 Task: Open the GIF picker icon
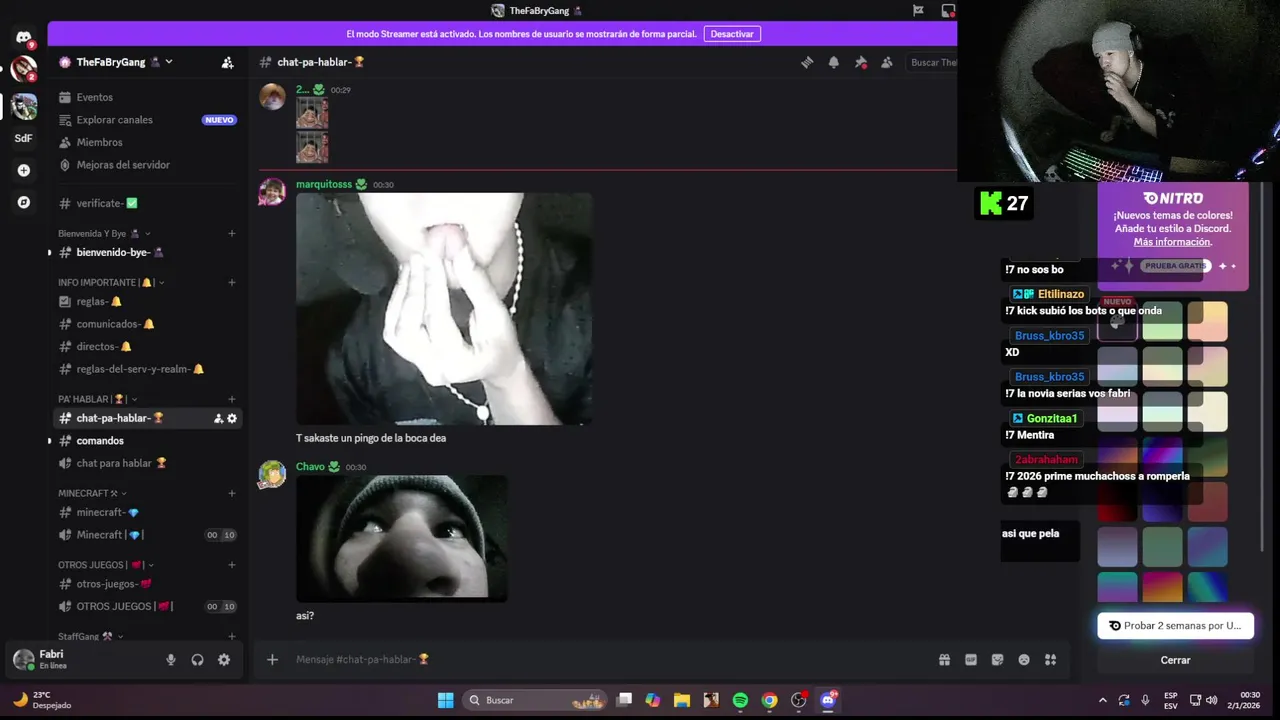point(971,659)
